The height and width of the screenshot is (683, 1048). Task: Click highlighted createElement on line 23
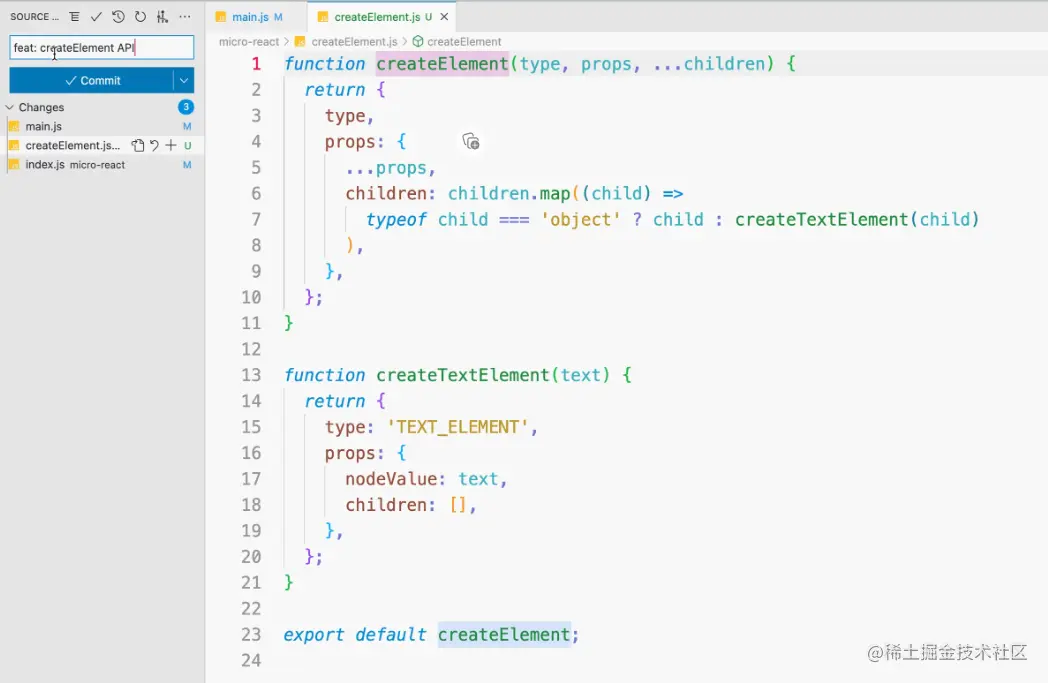click(x=504, y=634)
